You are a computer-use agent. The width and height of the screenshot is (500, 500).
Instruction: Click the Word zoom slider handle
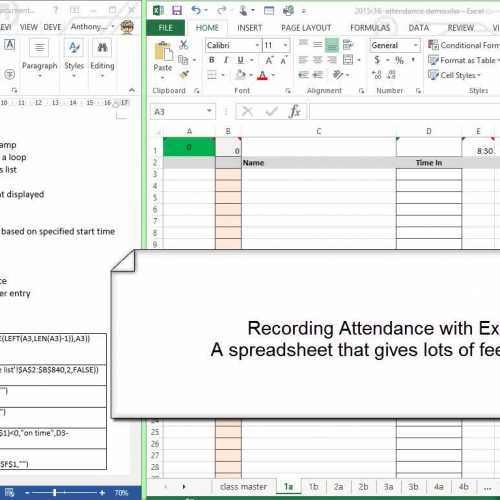pyautogui.click(x=55, y=492)
